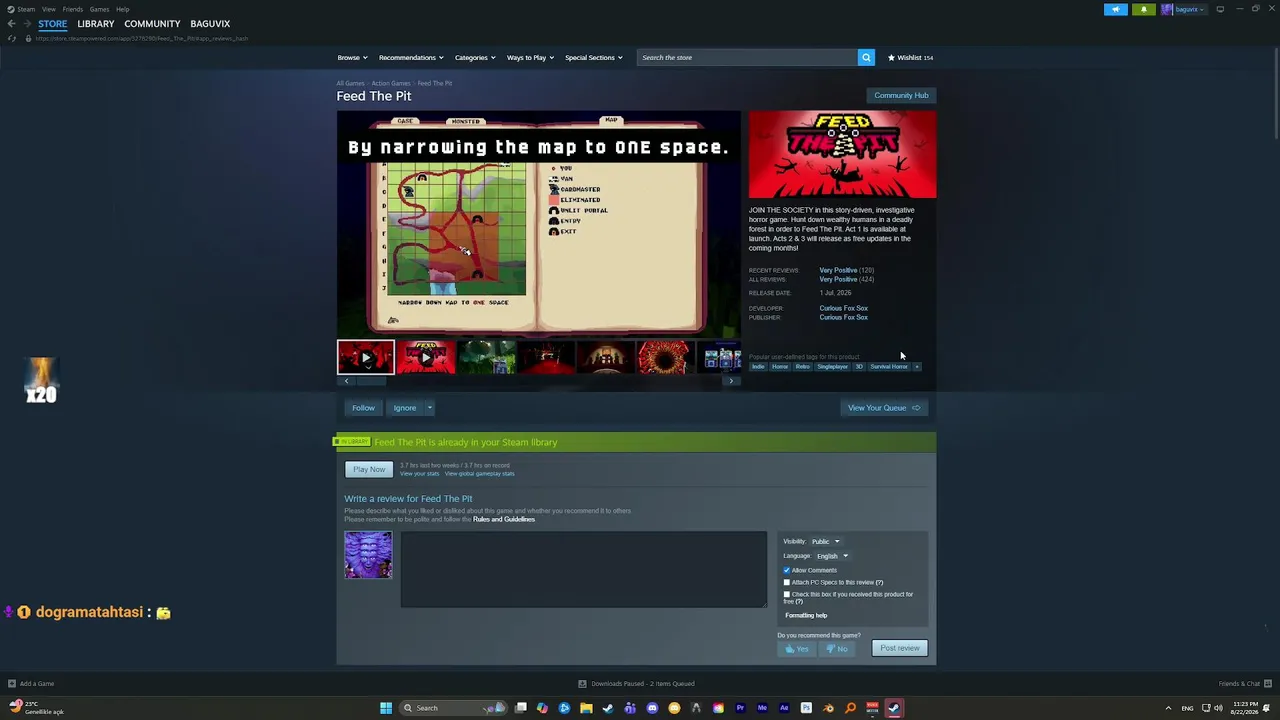The width and height of the screenshot is (1280, 720).
Task: Expand the Categories menu
Action: (475, 57)
